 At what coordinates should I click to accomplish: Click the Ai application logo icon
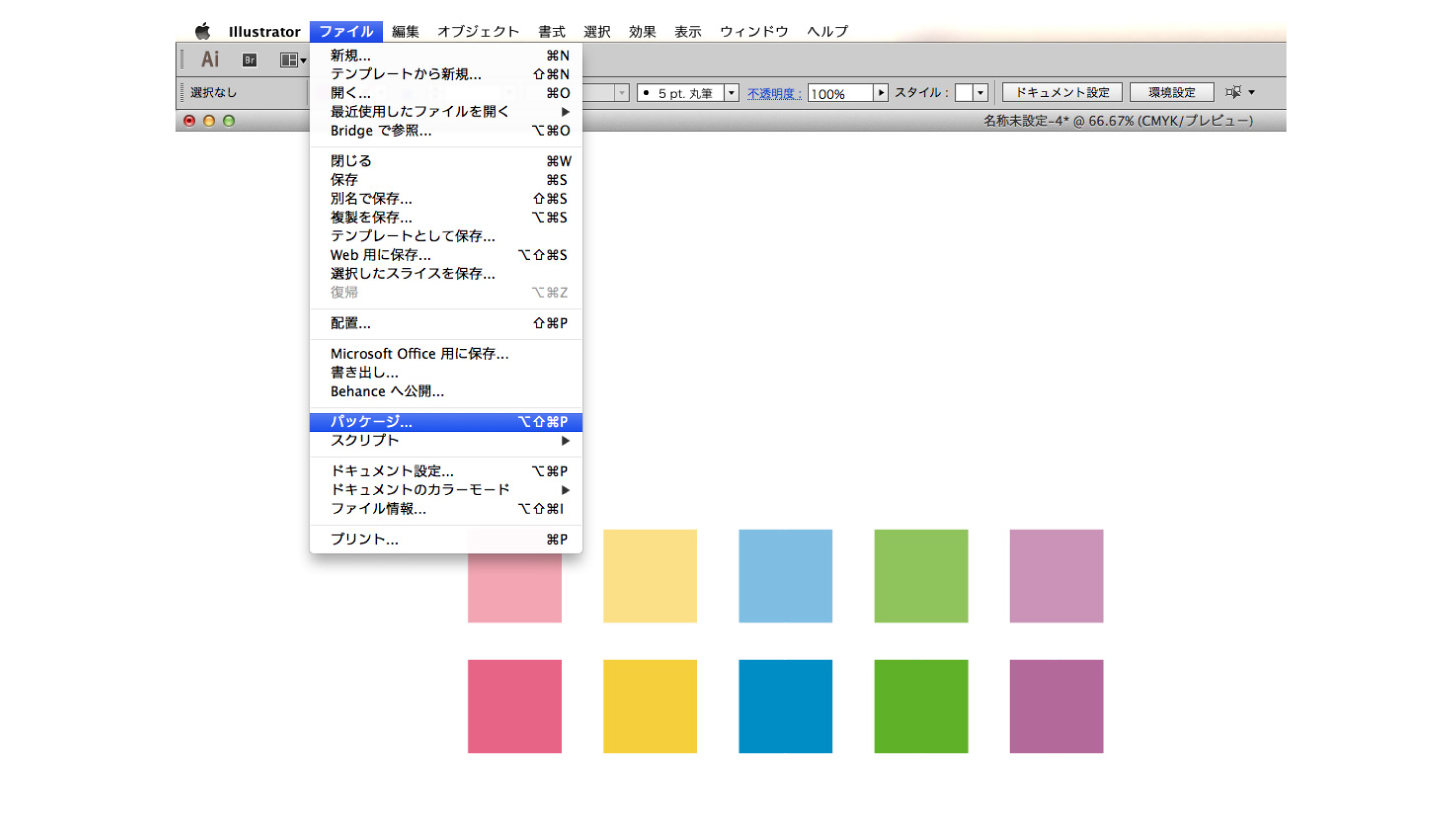[210, 59]
